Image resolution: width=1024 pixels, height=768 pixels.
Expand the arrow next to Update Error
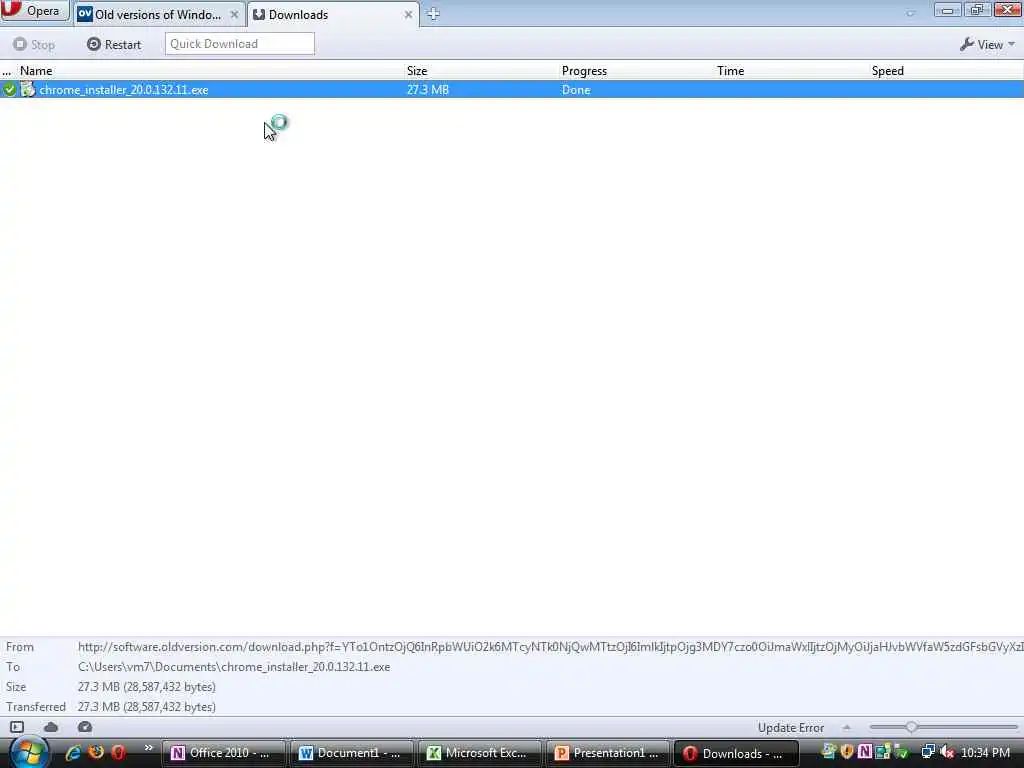coord(846,727)
